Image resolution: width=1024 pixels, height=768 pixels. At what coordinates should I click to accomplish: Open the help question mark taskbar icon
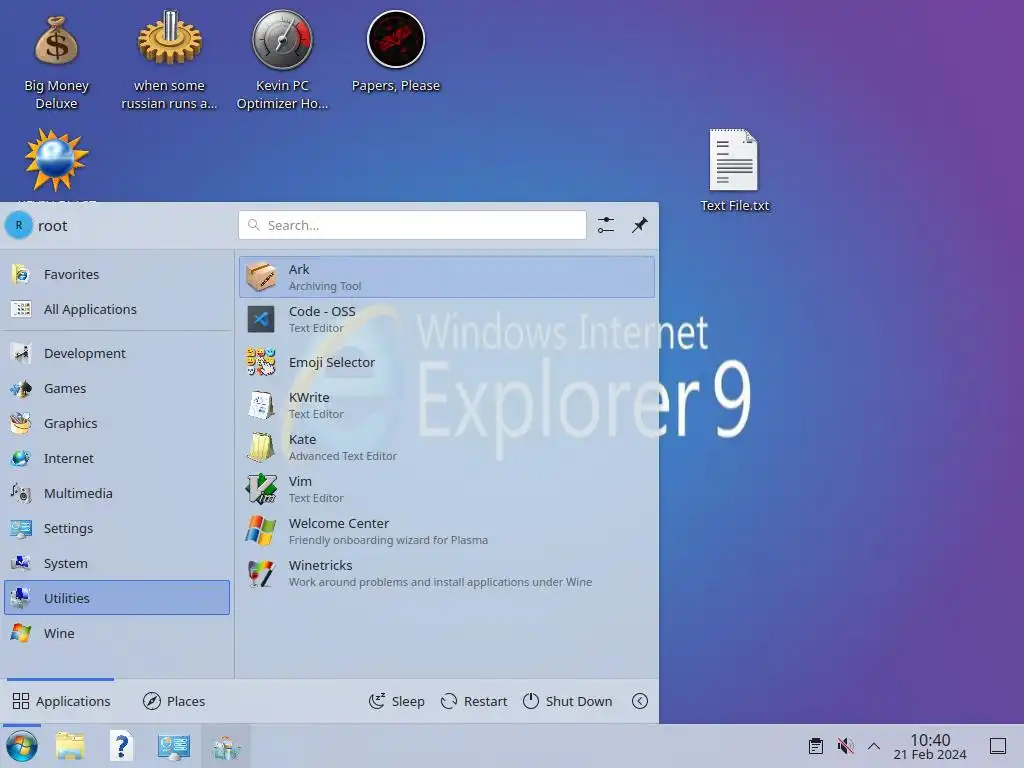pyautogui.click(x=121, y=746)
